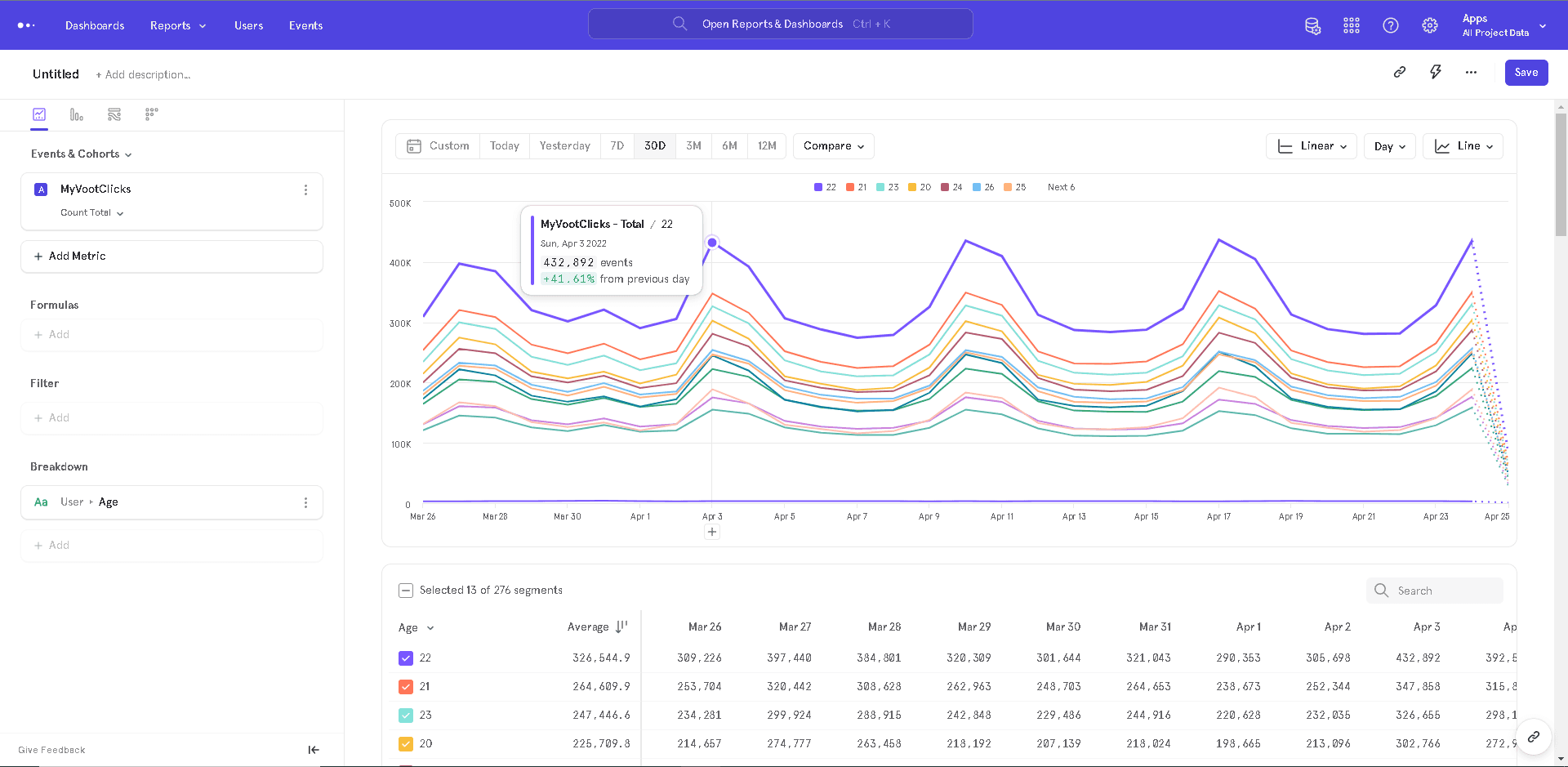Screen dimensions: 1568x767
Task: Open MyVootClicks metric options menu
Action: 306,190
